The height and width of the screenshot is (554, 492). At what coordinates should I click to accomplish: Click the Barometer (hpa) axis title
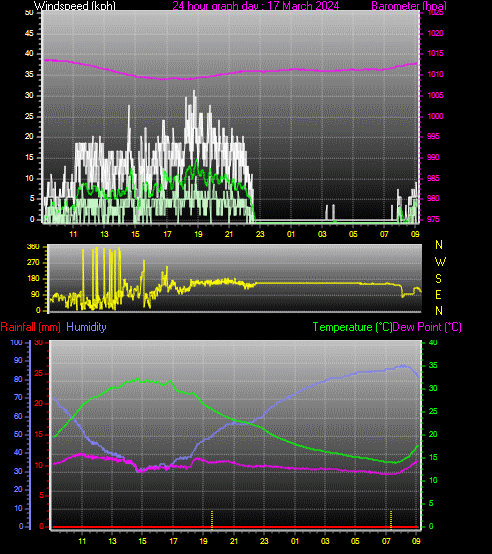(409, 6)
